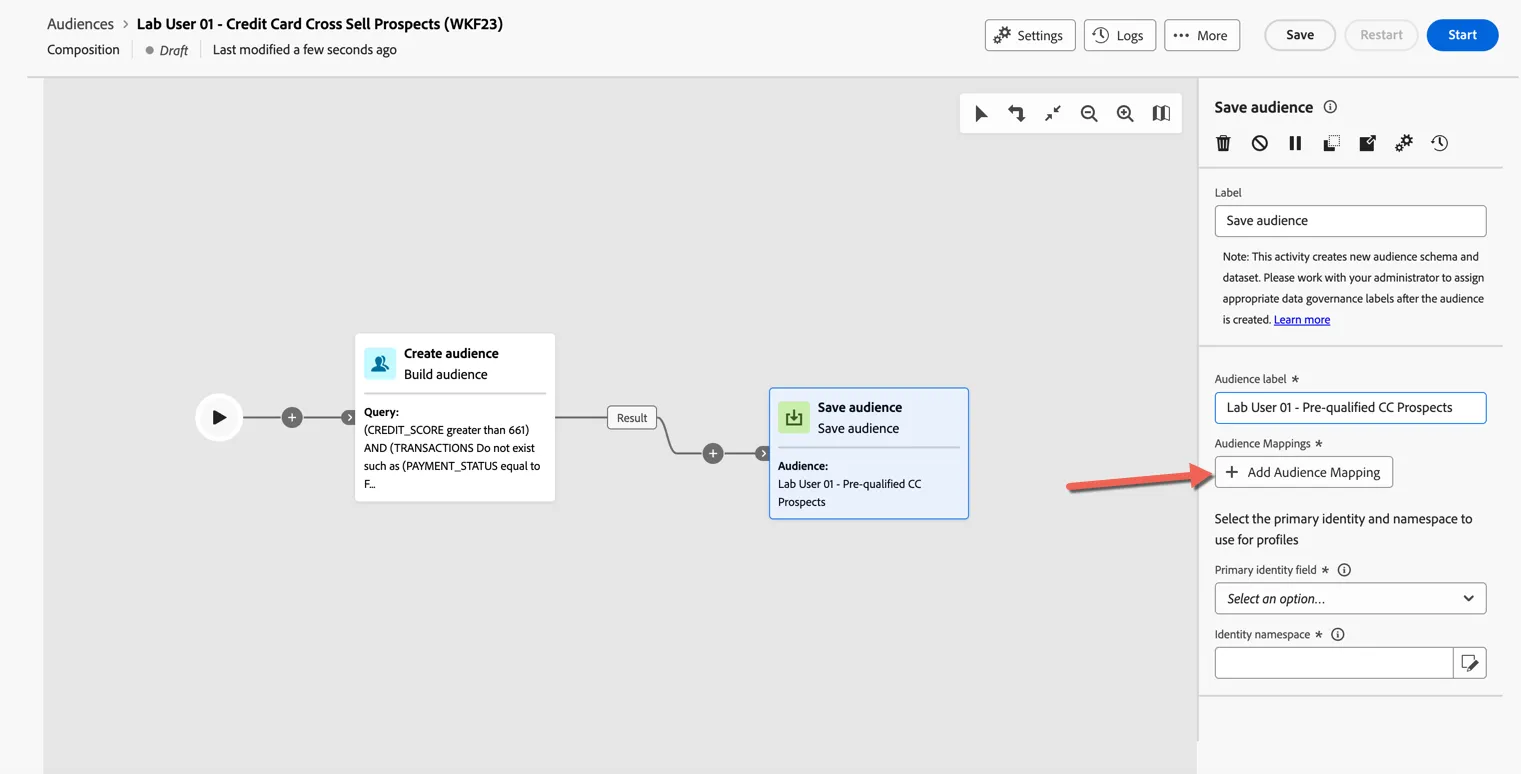Click the 'Build audience' node subtitle

click(x=446, y=375)
